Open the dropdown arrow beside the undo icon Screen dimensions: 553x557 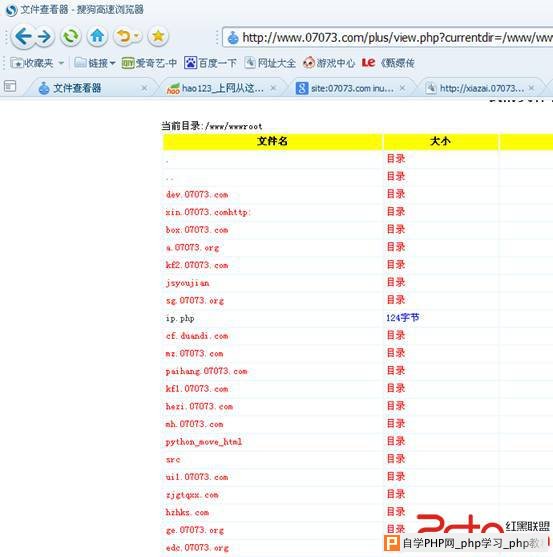tap(137, 36)
